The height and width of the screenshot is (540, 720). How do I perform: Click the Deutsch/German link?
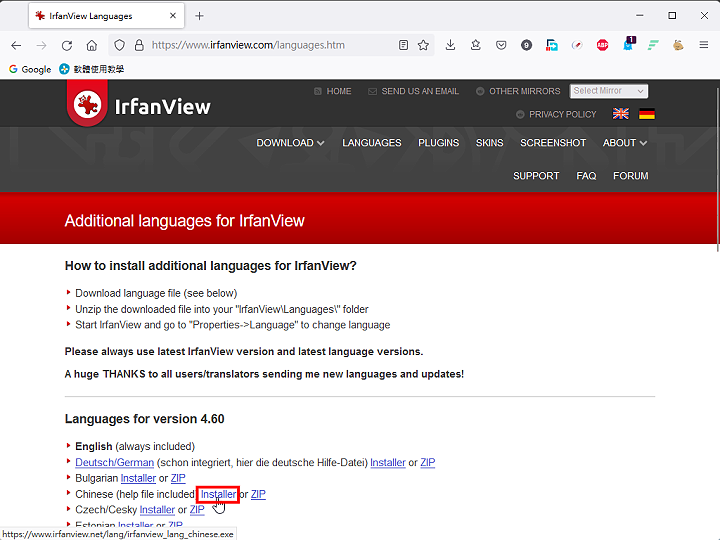[x=114, y=462]
